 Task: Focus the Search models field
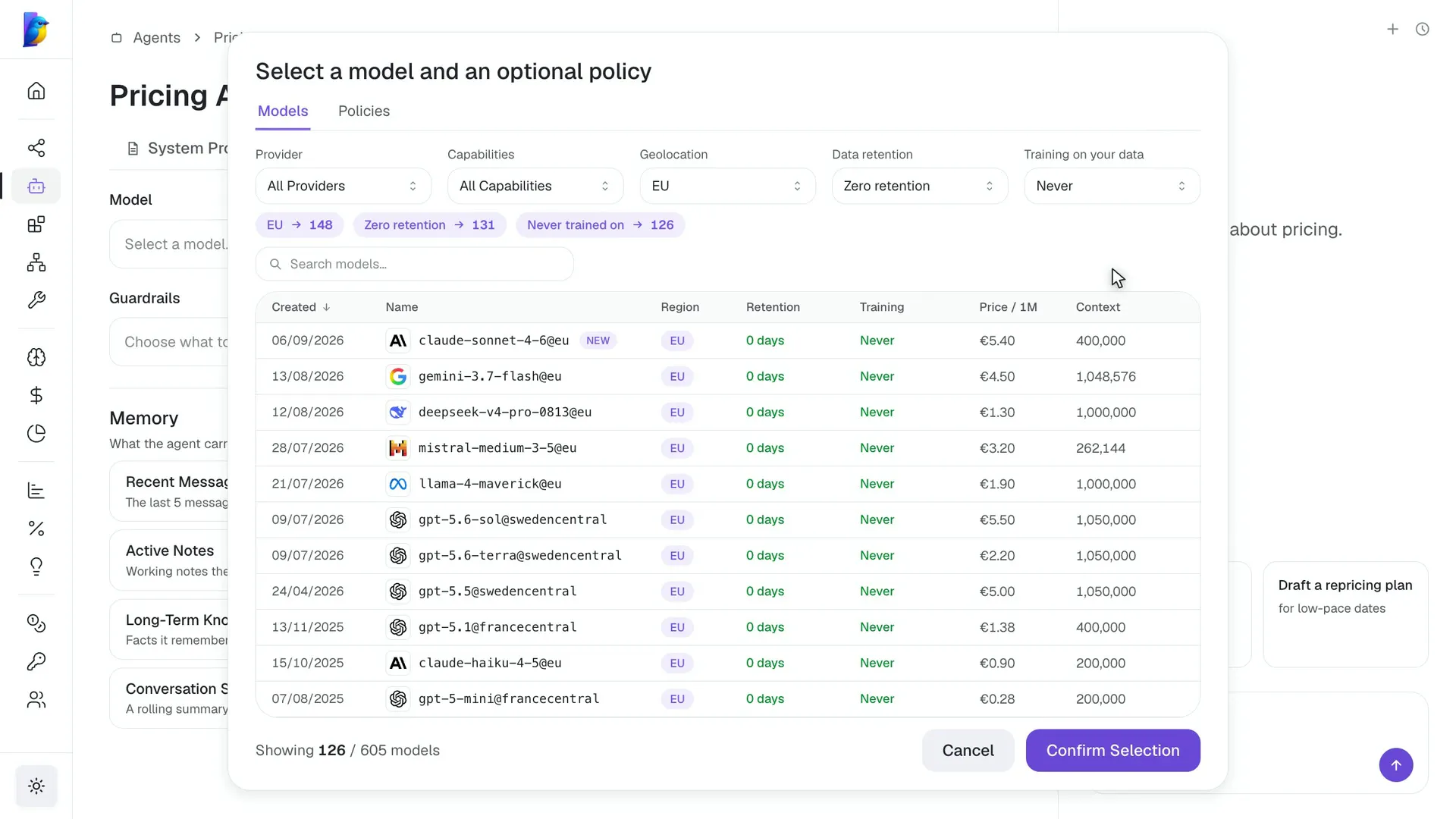point(414,264)
